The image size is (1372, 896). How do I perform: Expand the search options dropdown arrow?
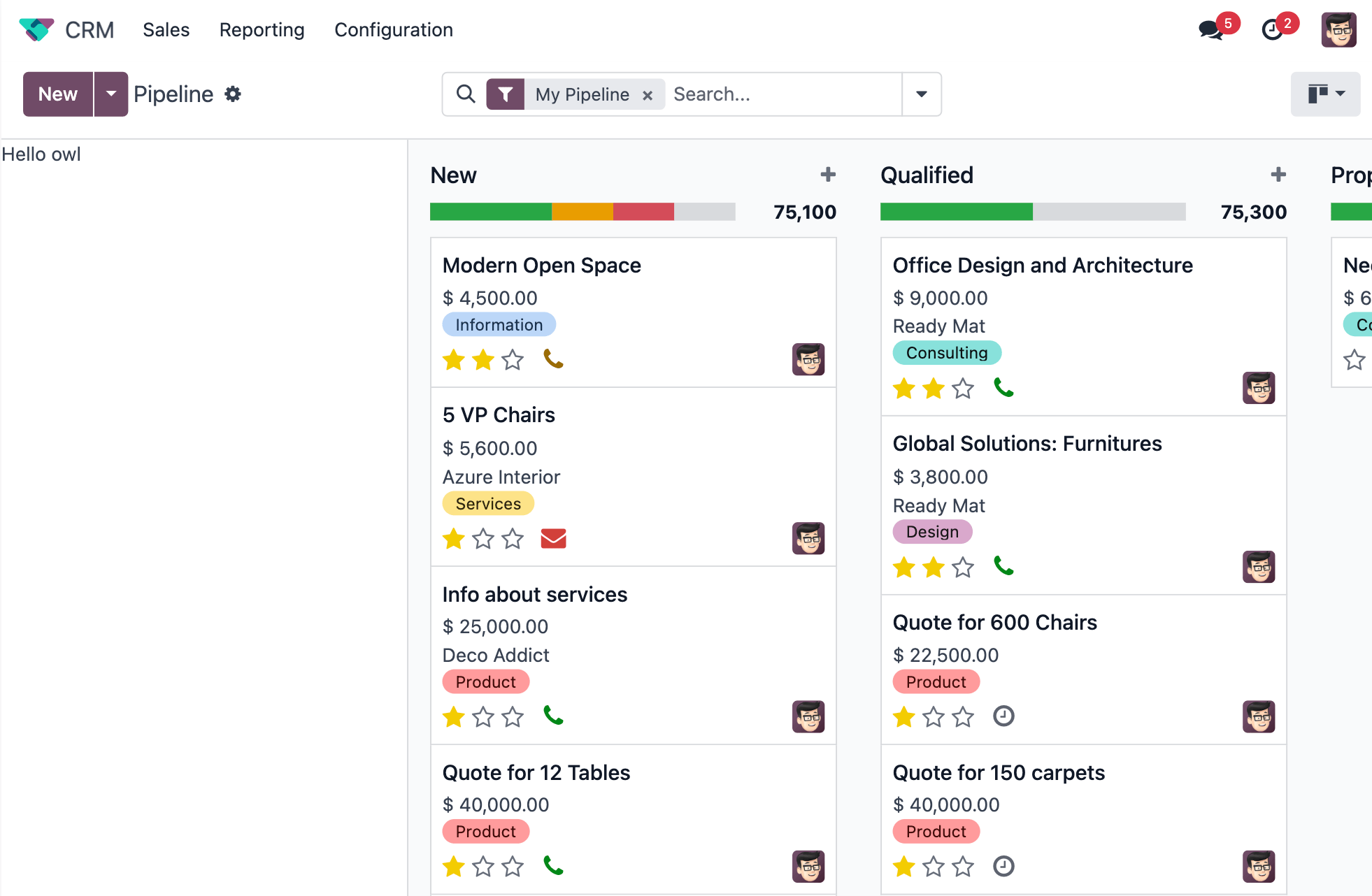(x=921, y=94)
